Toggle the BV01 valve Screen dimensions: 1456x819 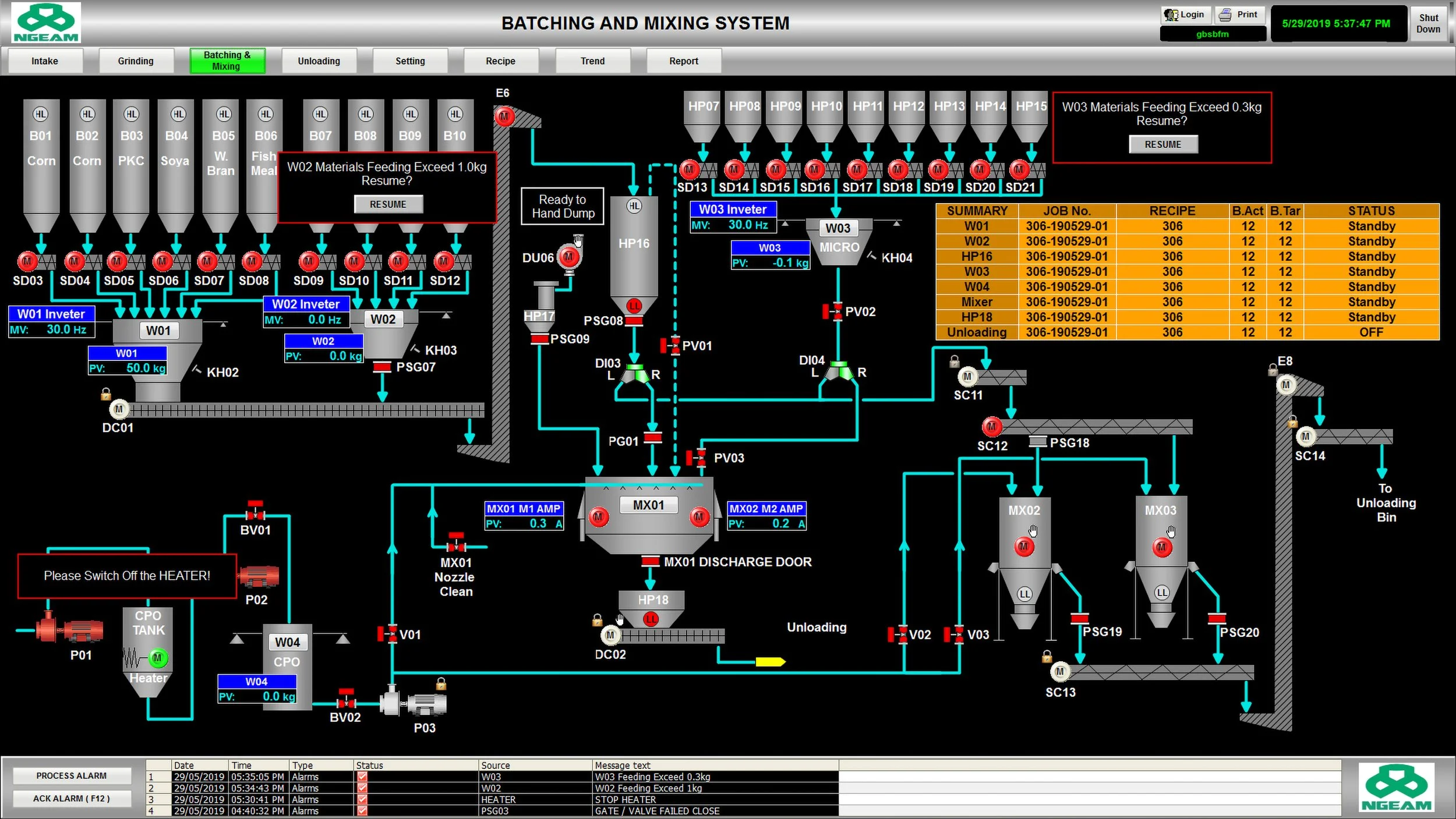(256, 515)
